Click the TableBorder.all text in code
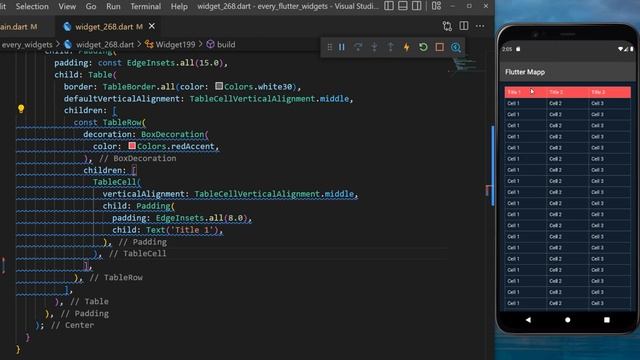The image size is (640, 360). click(138, 87)
